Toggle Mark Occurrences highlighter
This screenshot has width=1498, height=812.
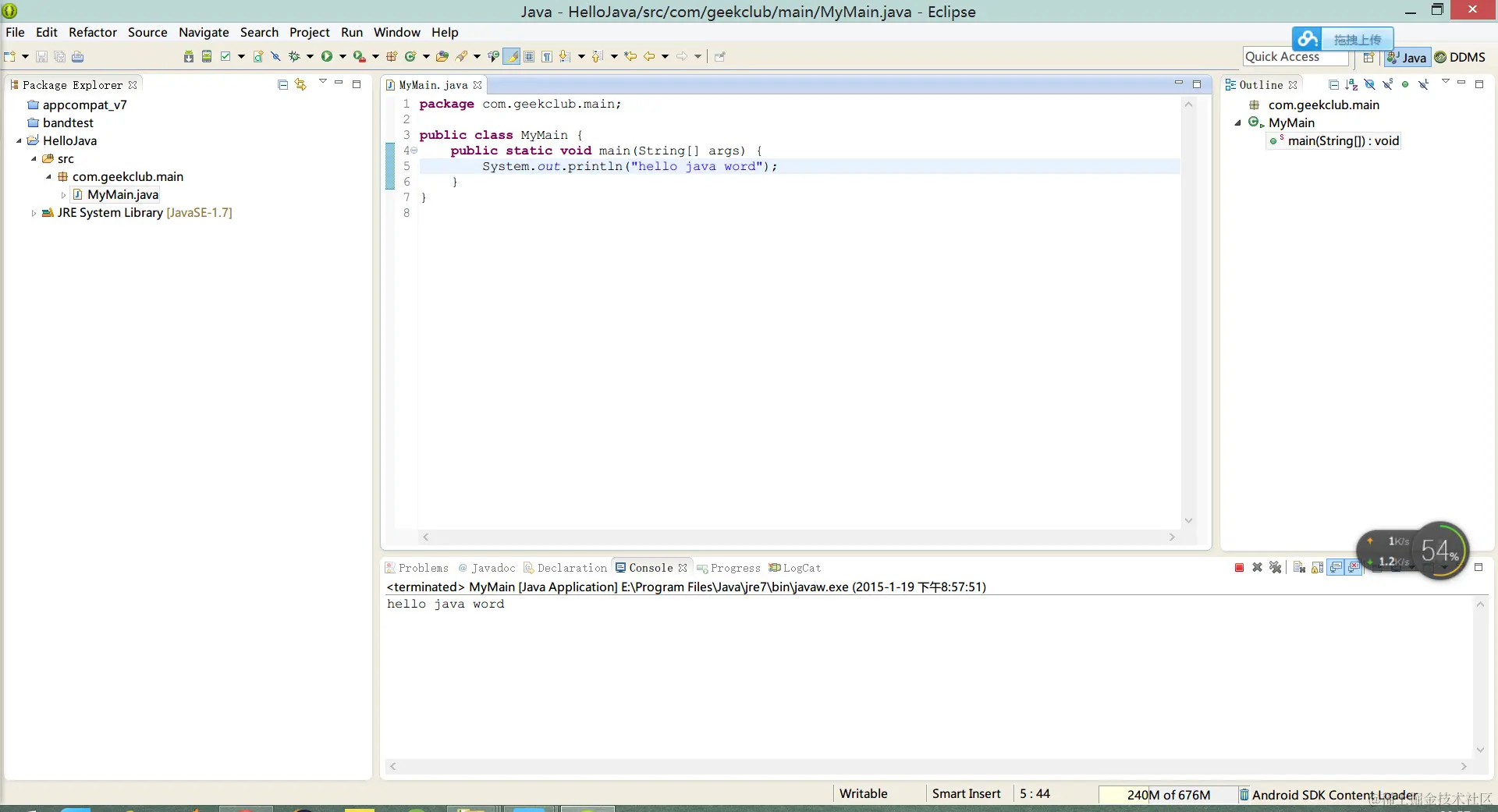coord(512,56)
